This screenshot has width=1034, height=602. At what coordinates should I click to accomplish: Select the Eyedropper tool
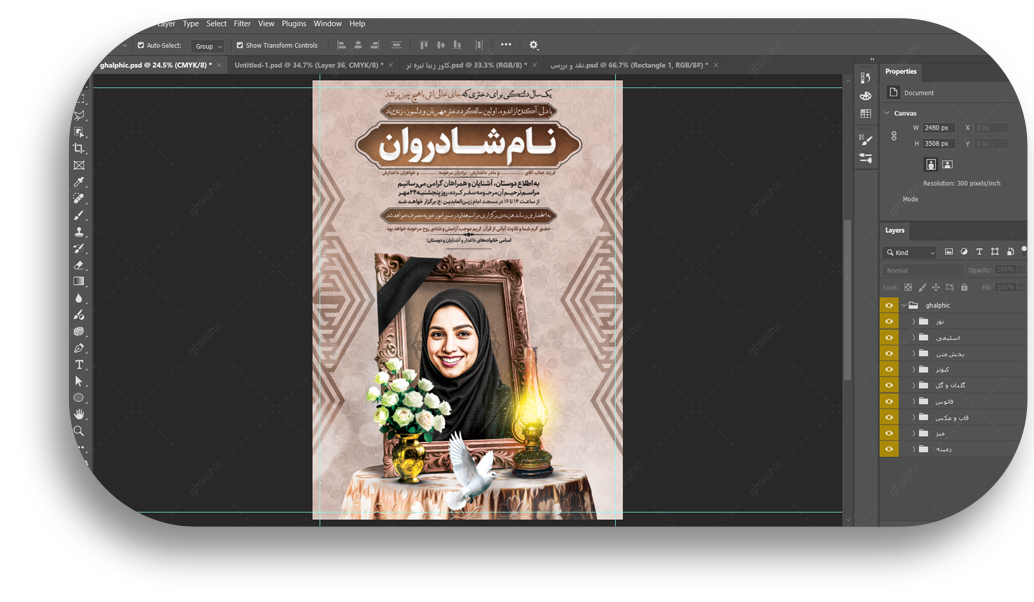(x=79, y=182)
